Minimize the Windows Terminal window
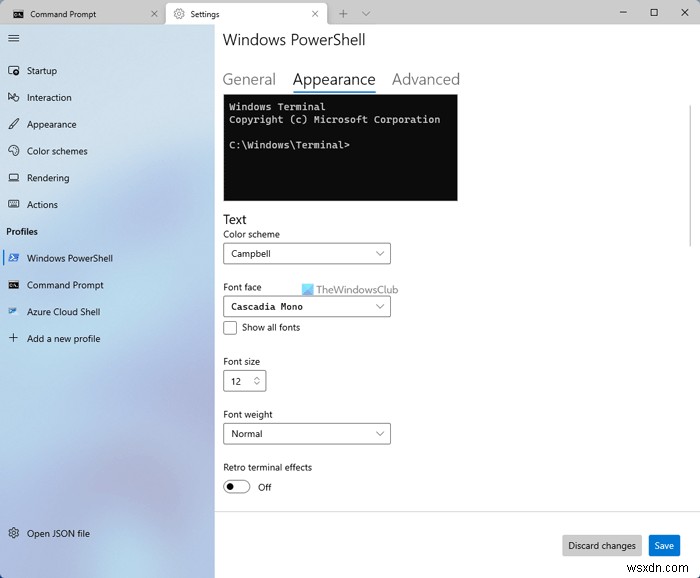 [x=623, y=12]
